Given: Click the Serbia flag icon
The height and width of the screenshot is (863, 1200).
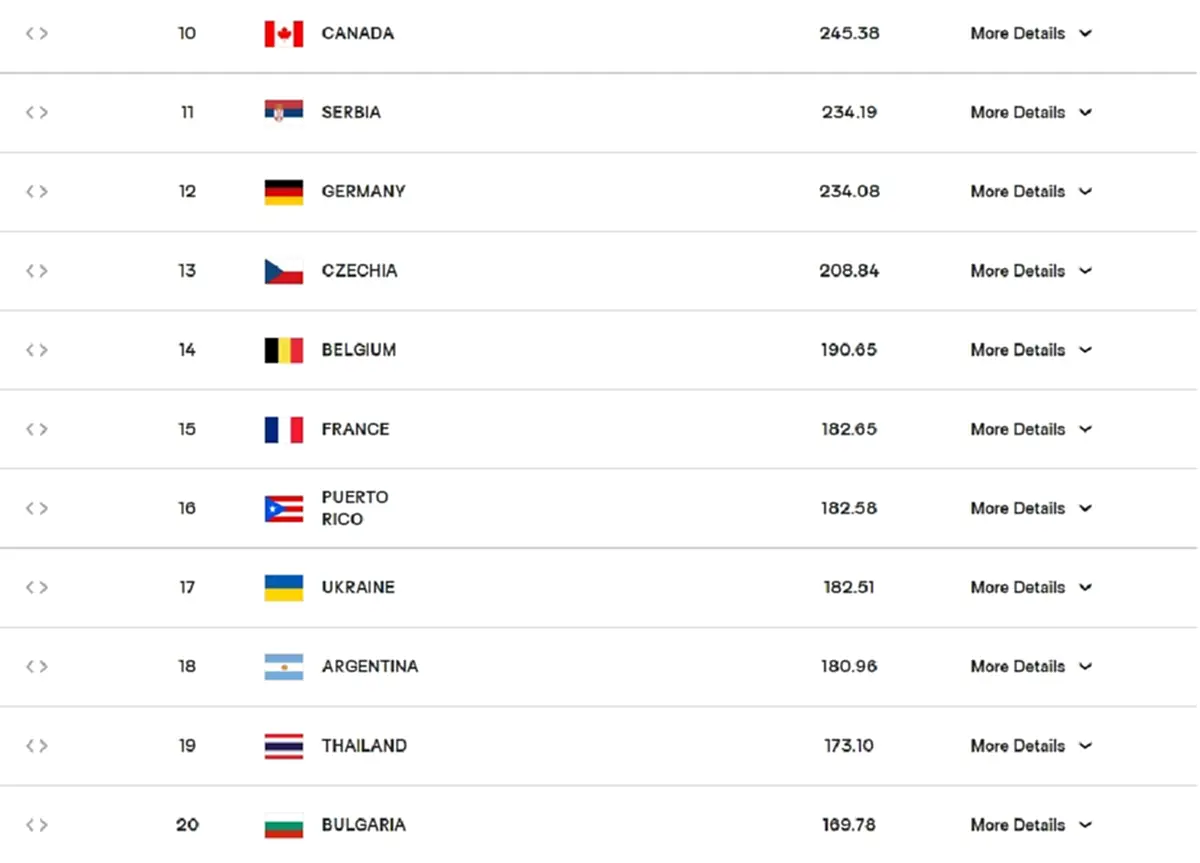Looking at the screenshot, I should point(284,113).
